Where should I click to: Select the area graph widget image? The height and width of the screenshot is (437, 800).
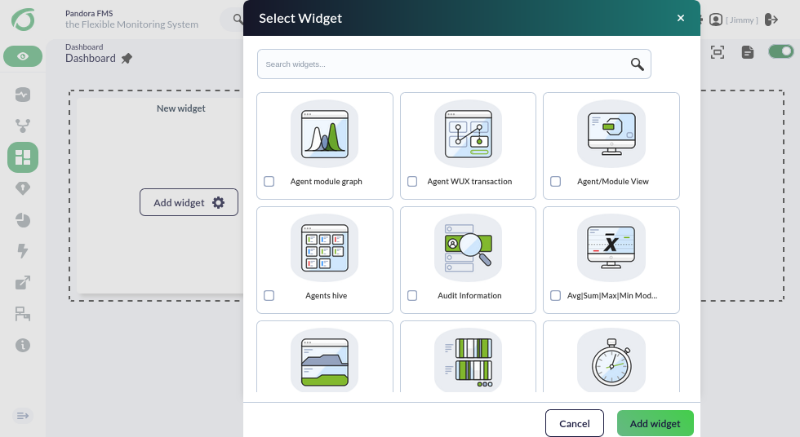tap(324, 361)
